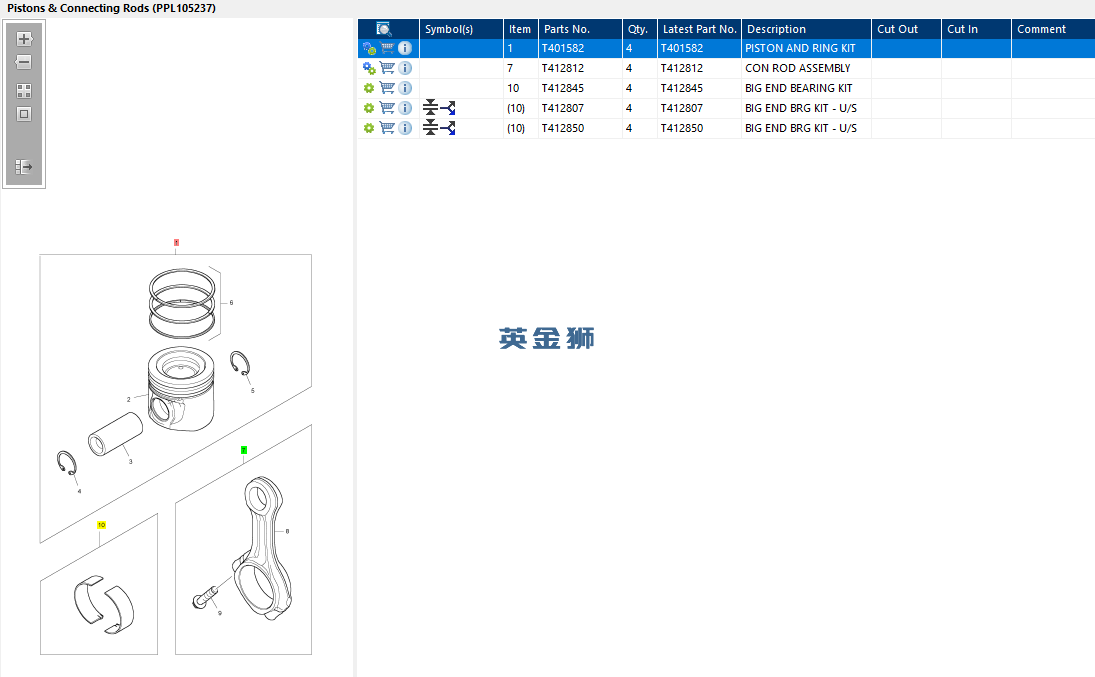Image resolution: width=1095 pixels, height=677 pixels.
Task: Click the list export arrow icon in diagram toolbar
Action: pyautogui.click(x=24, y=166)
